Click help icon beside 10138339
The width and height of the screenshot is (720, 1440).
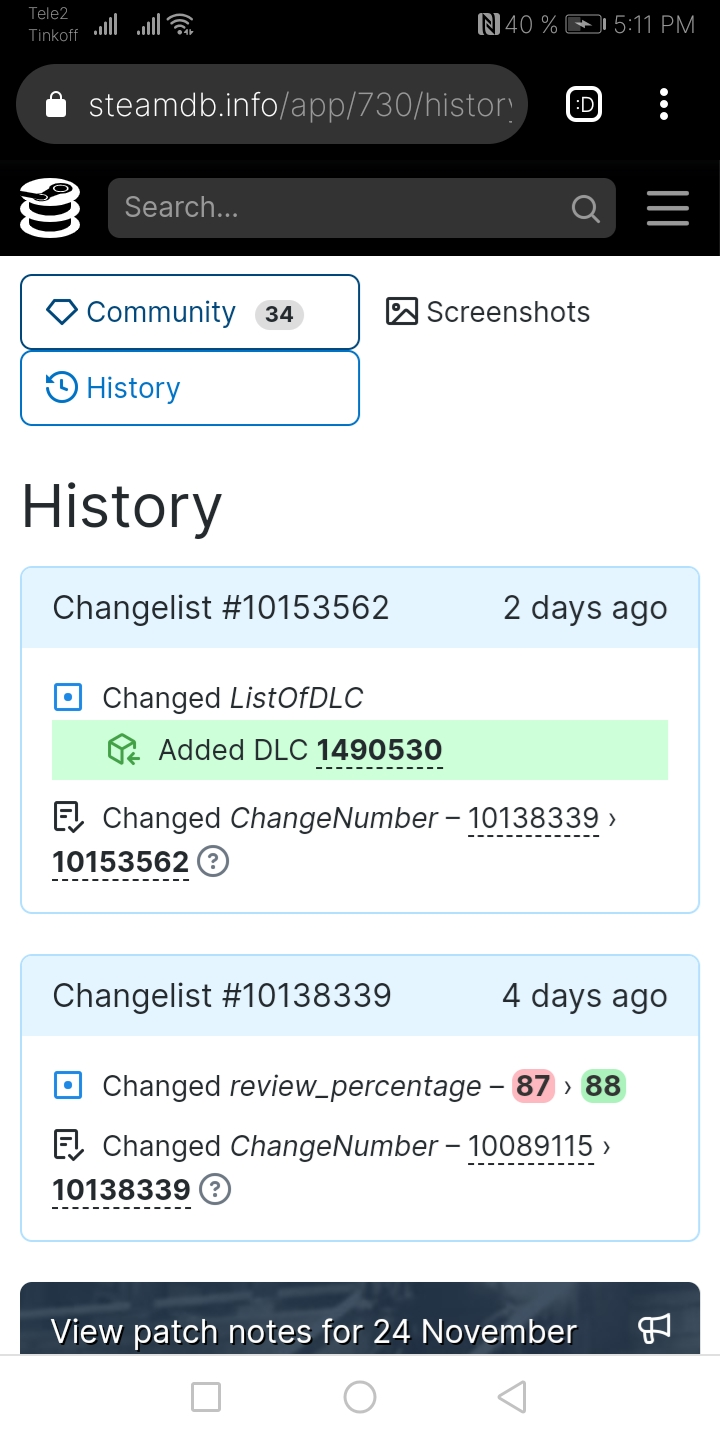coord(215,1189)
